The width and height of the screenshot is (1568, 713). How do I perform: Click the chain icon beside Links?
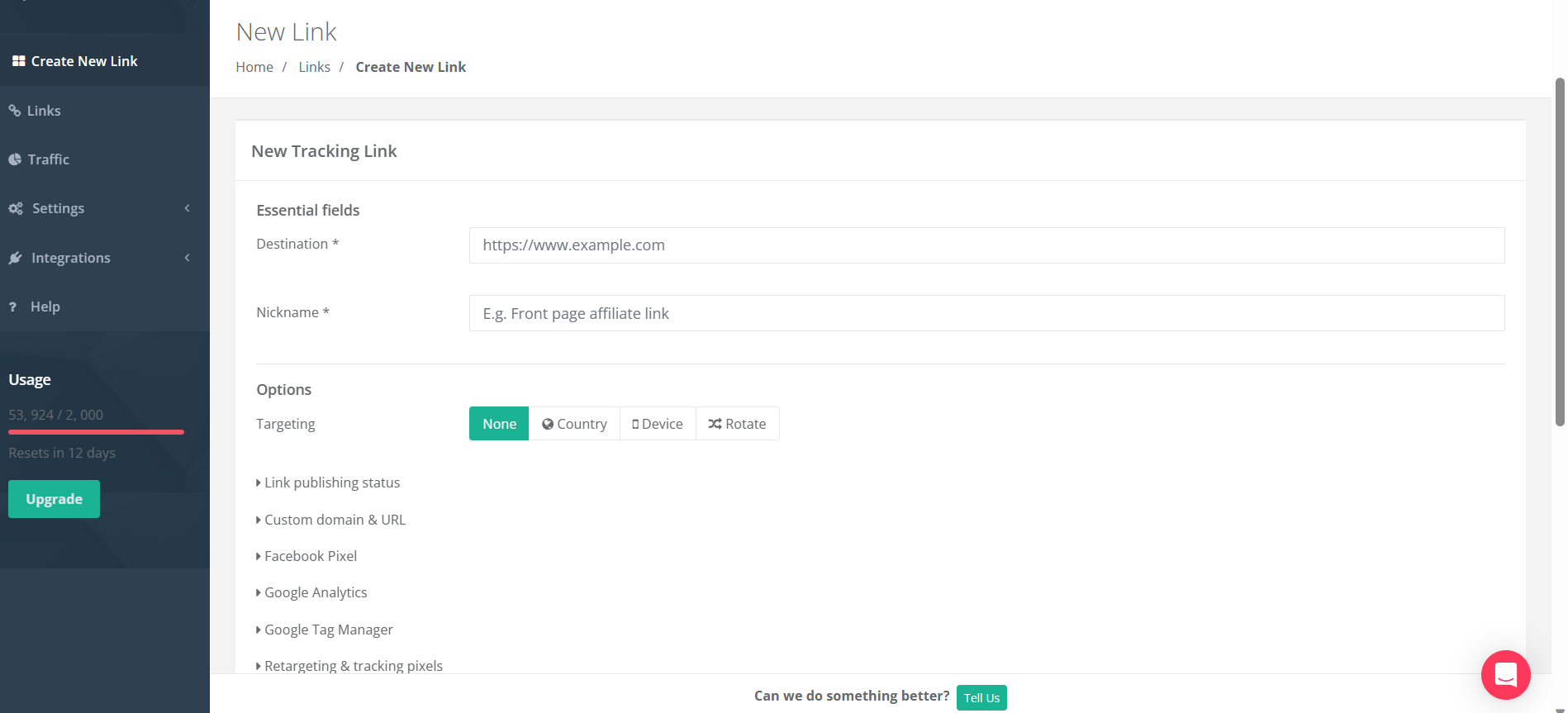coord(15,111)
